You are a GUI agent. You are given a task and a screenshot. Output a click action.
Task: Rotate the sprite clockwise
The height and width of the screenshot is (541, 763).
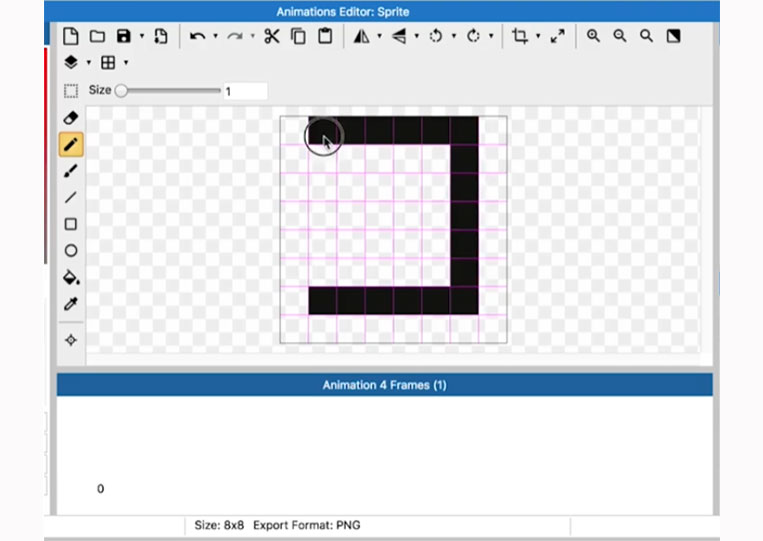tap(473, 36)
